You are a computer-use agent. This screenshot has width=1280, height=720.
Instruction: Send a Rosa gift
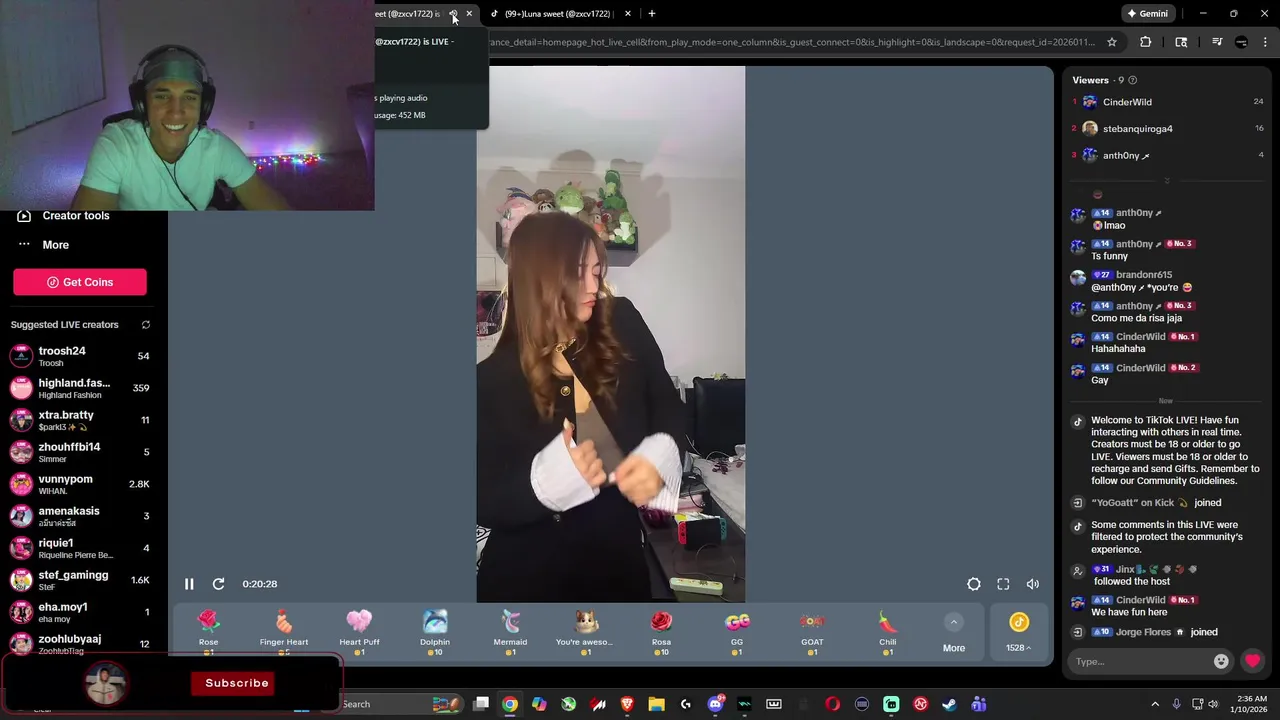pos(661,632)
